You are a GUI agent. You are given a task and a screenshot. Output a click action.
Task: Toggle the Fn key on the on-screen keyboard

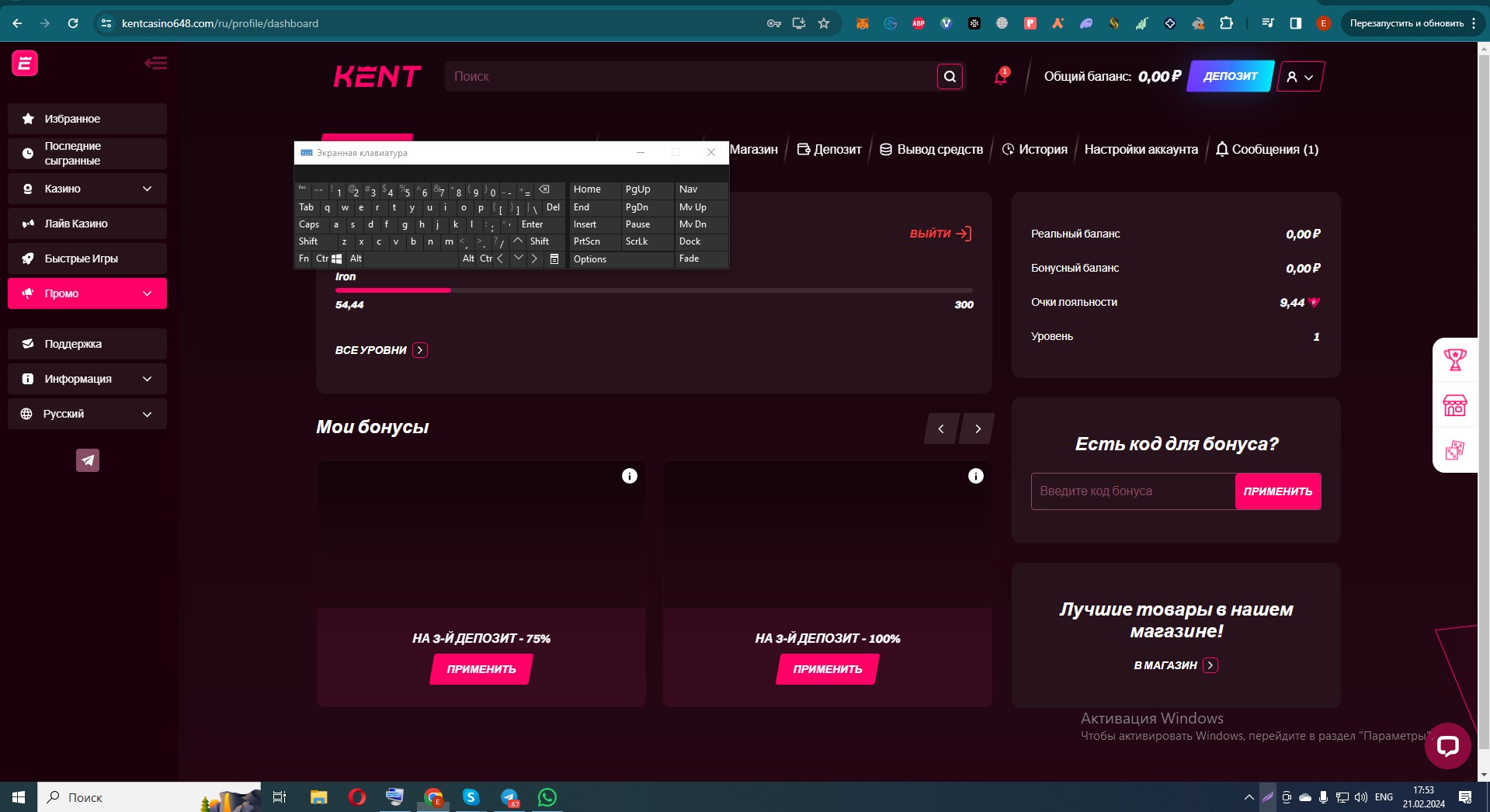coord(304,259)
